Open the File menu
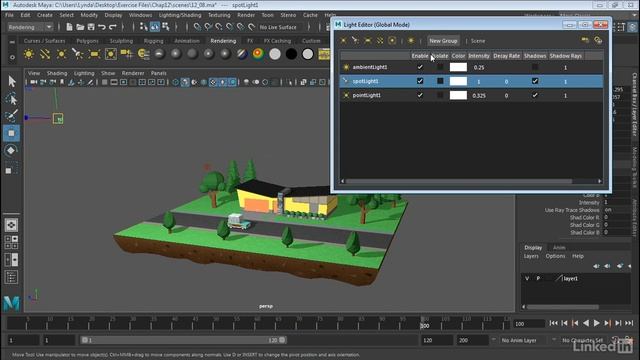Viewport: 640px width, 360px height. coord(9,15)
